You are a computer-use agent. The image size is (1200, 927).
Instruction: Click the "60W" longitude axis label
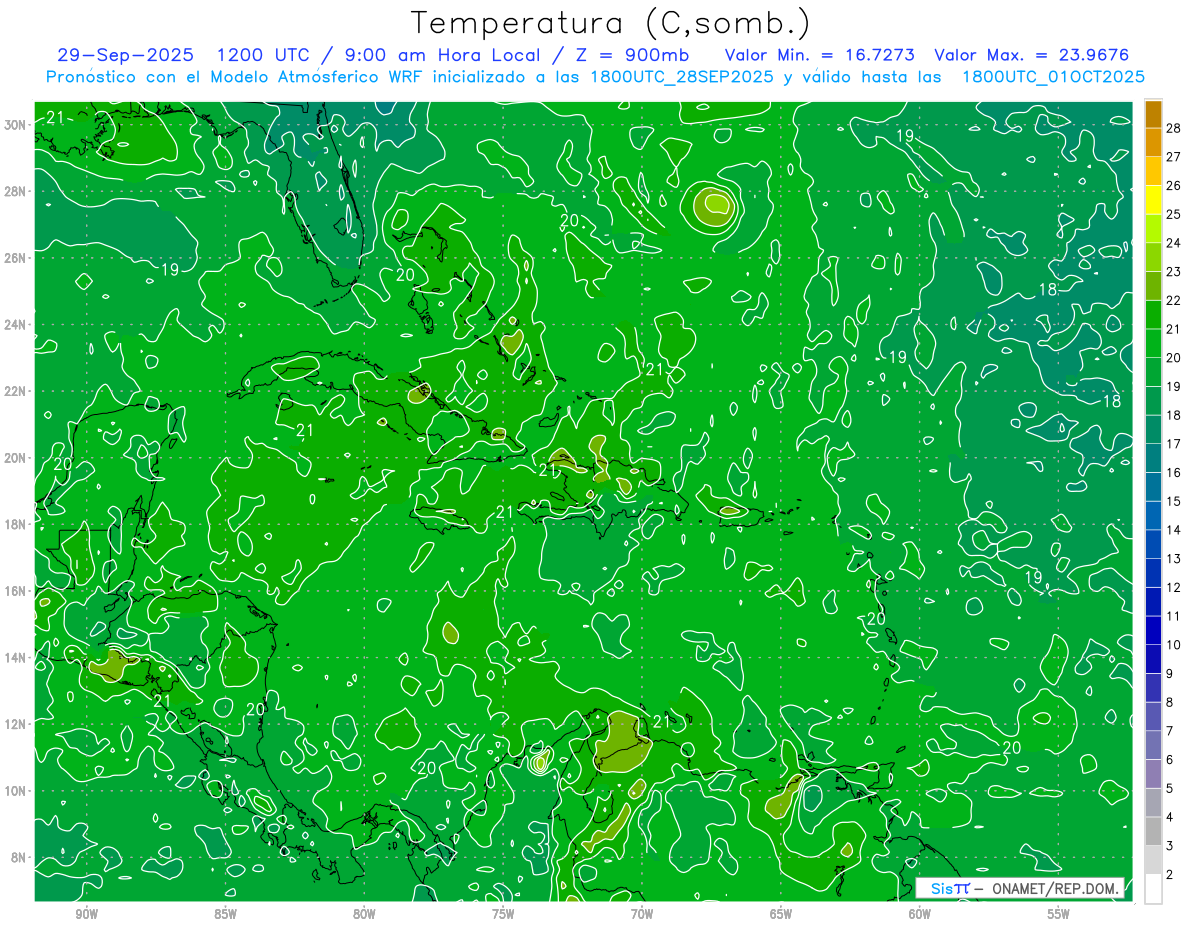[x=920, y=914]
